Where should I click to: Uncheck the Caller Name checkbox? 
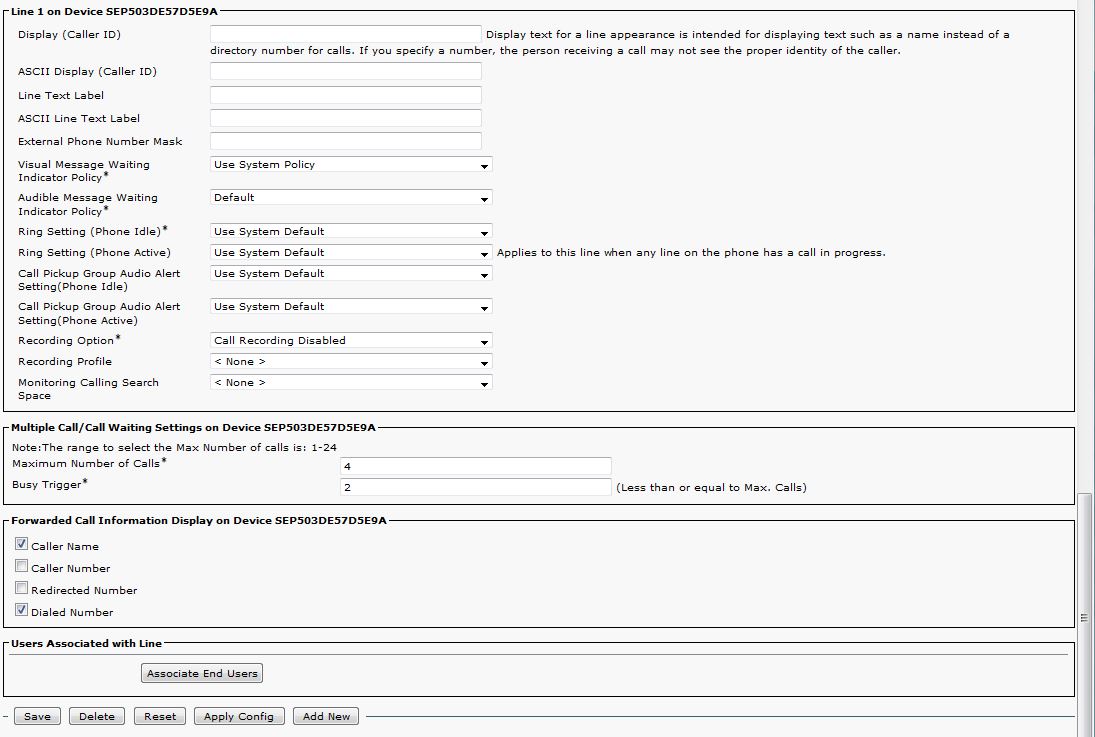21,545
